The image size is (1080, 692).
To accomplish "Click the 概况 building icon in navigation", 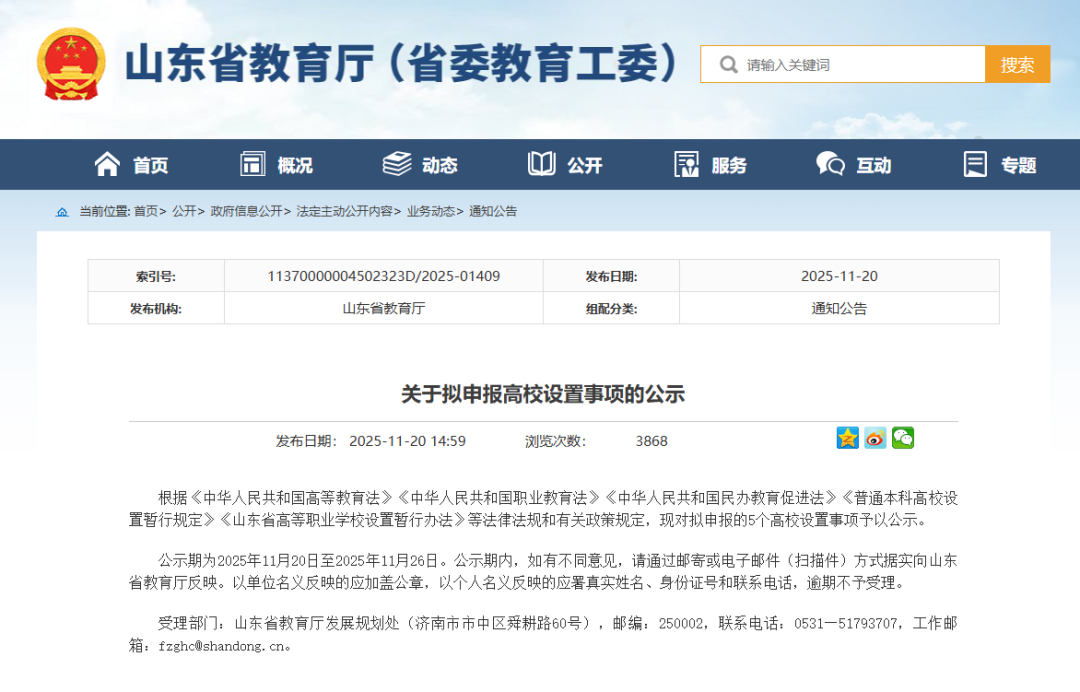I will click(253, 164).
